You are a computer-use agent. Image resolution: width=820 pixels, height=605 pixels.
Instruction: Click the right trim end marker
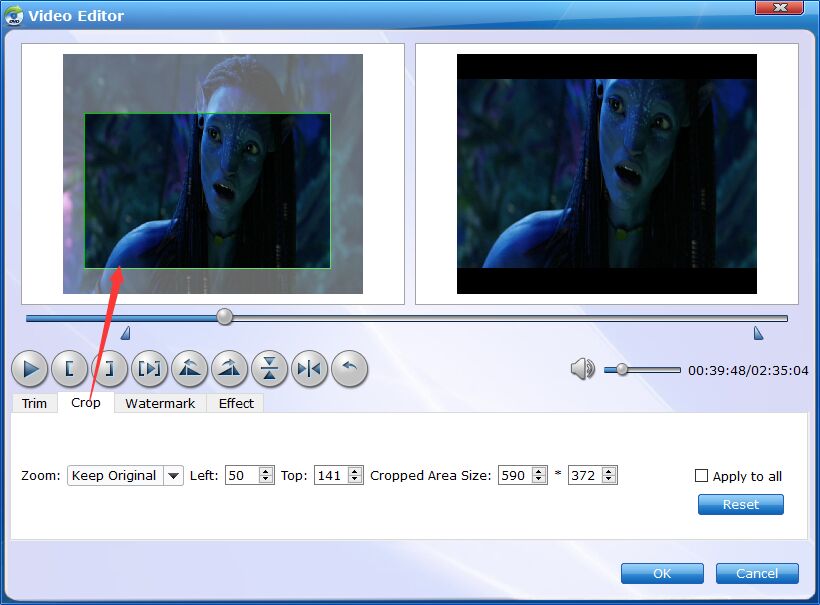[758, 333]
